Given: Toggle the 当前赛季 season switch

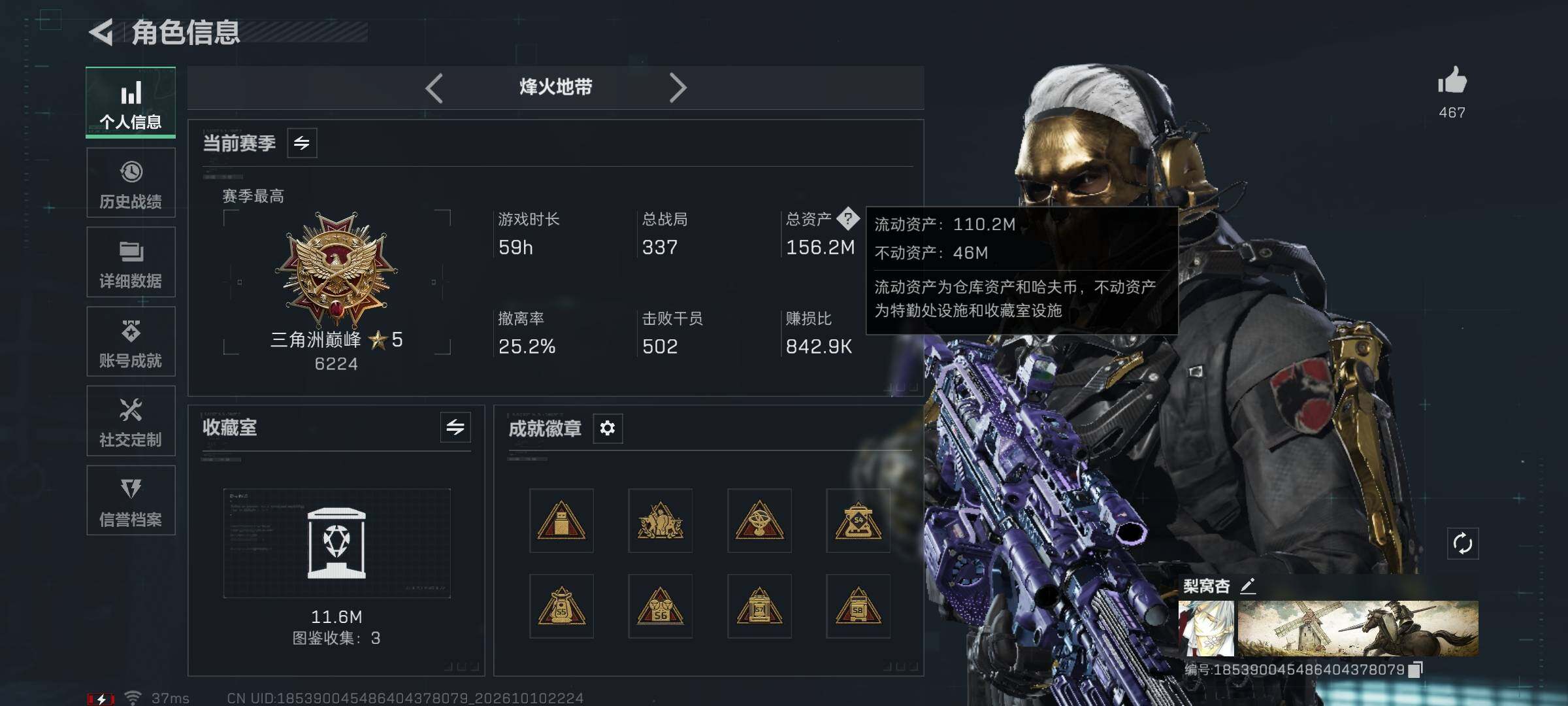Looking at the screenshot, I should [x=302, y=143].
